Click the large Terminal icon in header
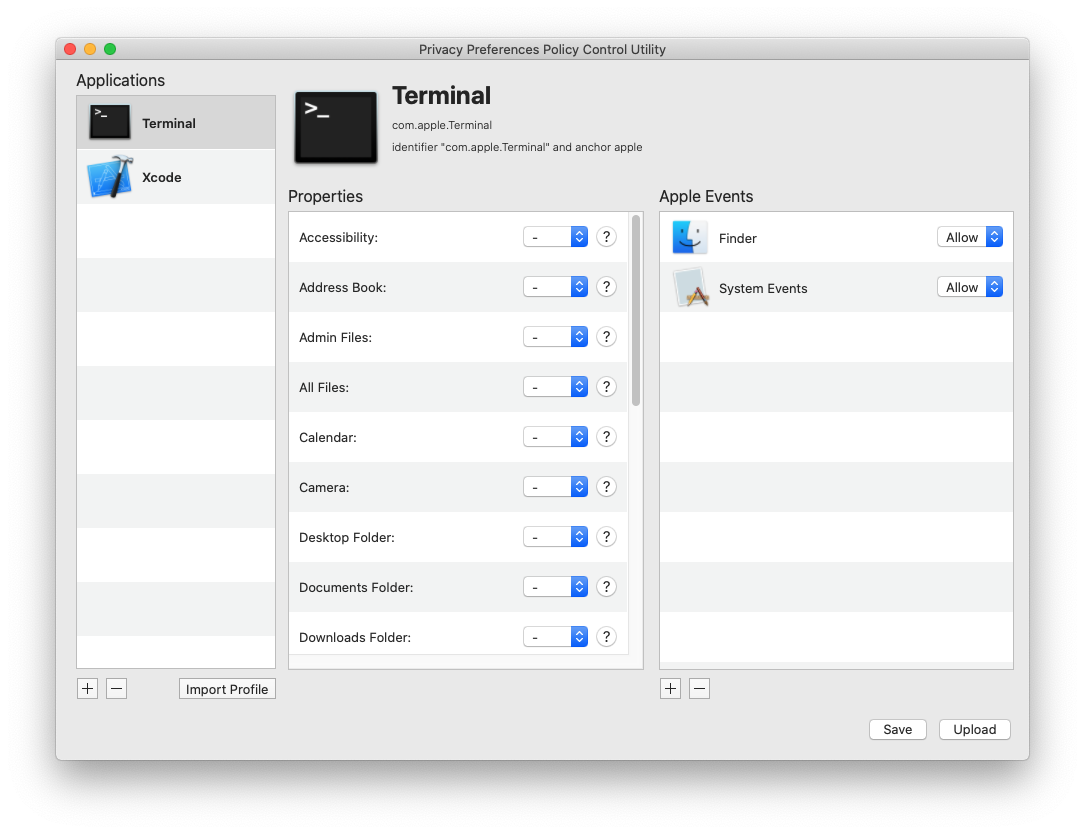 (x=335, y=127)
